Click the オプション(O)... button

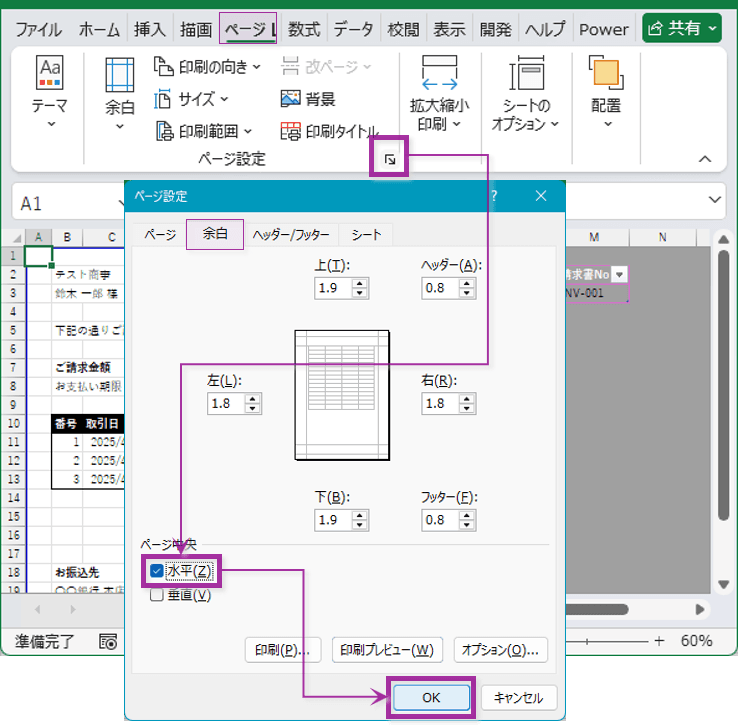[501, 650]
